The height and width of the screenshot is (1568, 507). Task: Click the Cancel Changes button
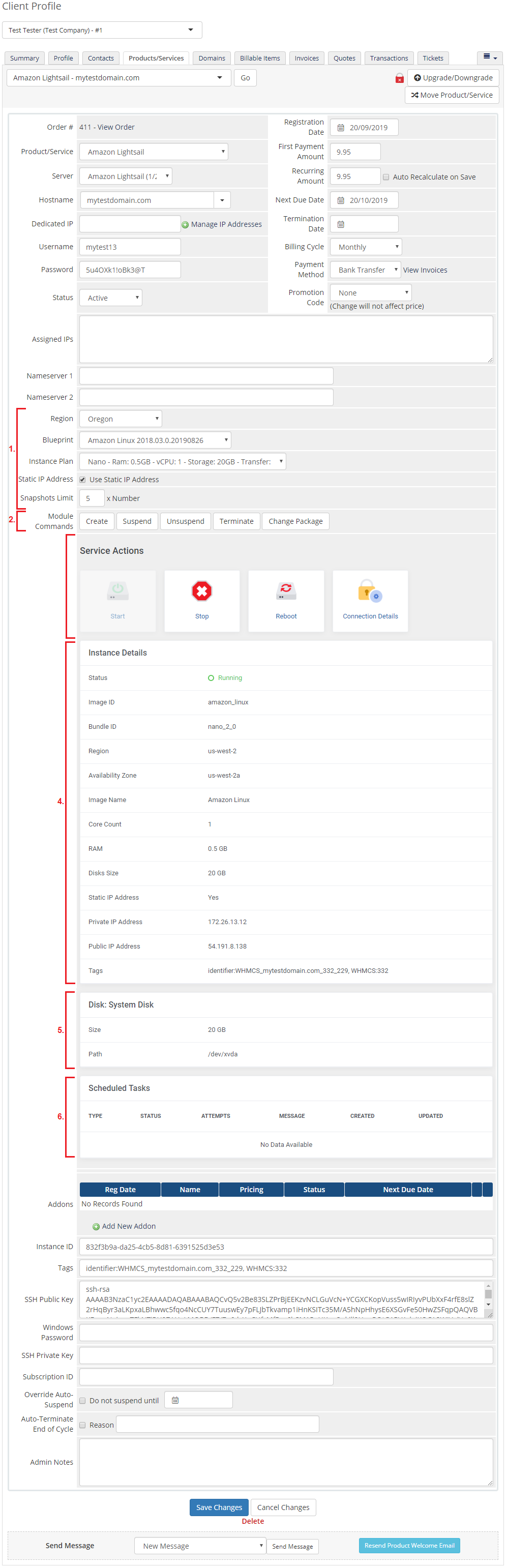tap(283, 1507)
